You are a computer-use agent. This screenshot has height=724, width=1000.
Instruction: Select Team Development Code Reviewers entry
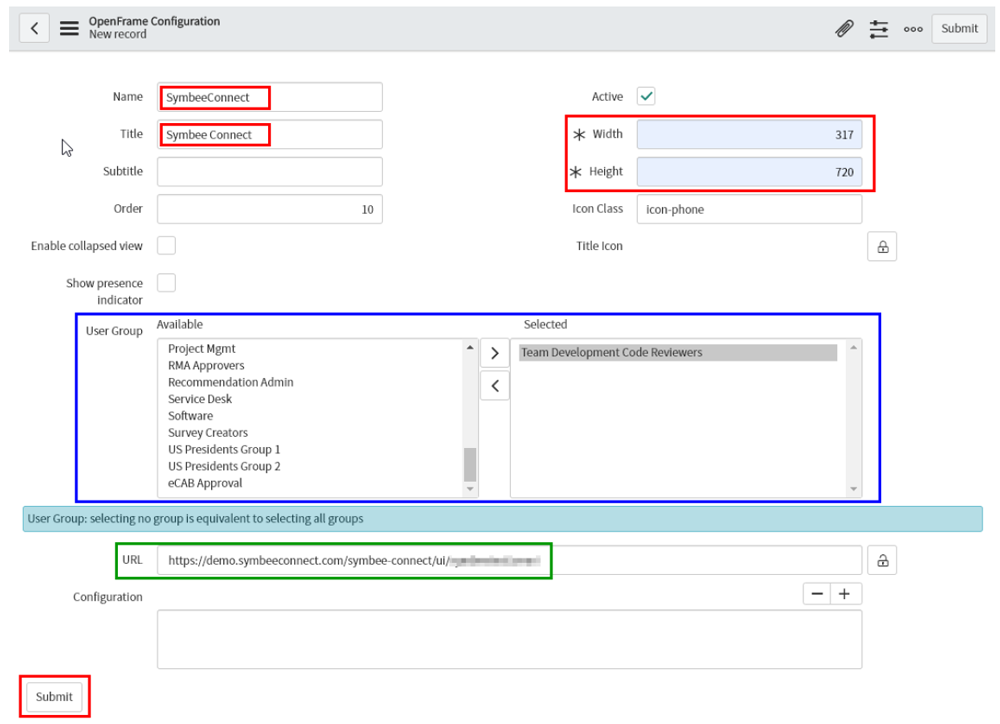pos(612,353)
